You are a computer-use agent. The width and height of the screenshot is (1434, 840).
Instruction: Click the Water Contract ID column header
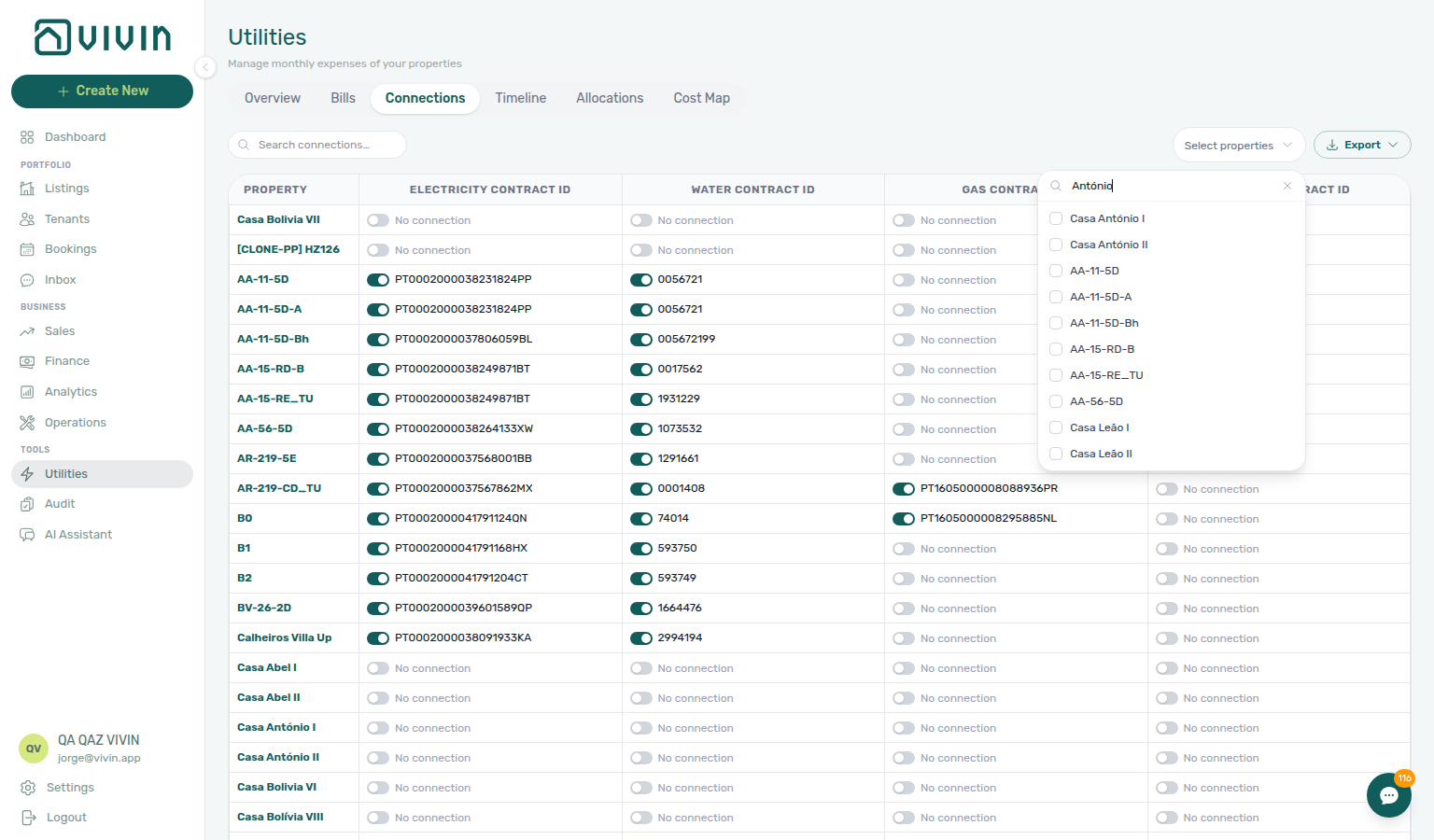coord(753,189)
